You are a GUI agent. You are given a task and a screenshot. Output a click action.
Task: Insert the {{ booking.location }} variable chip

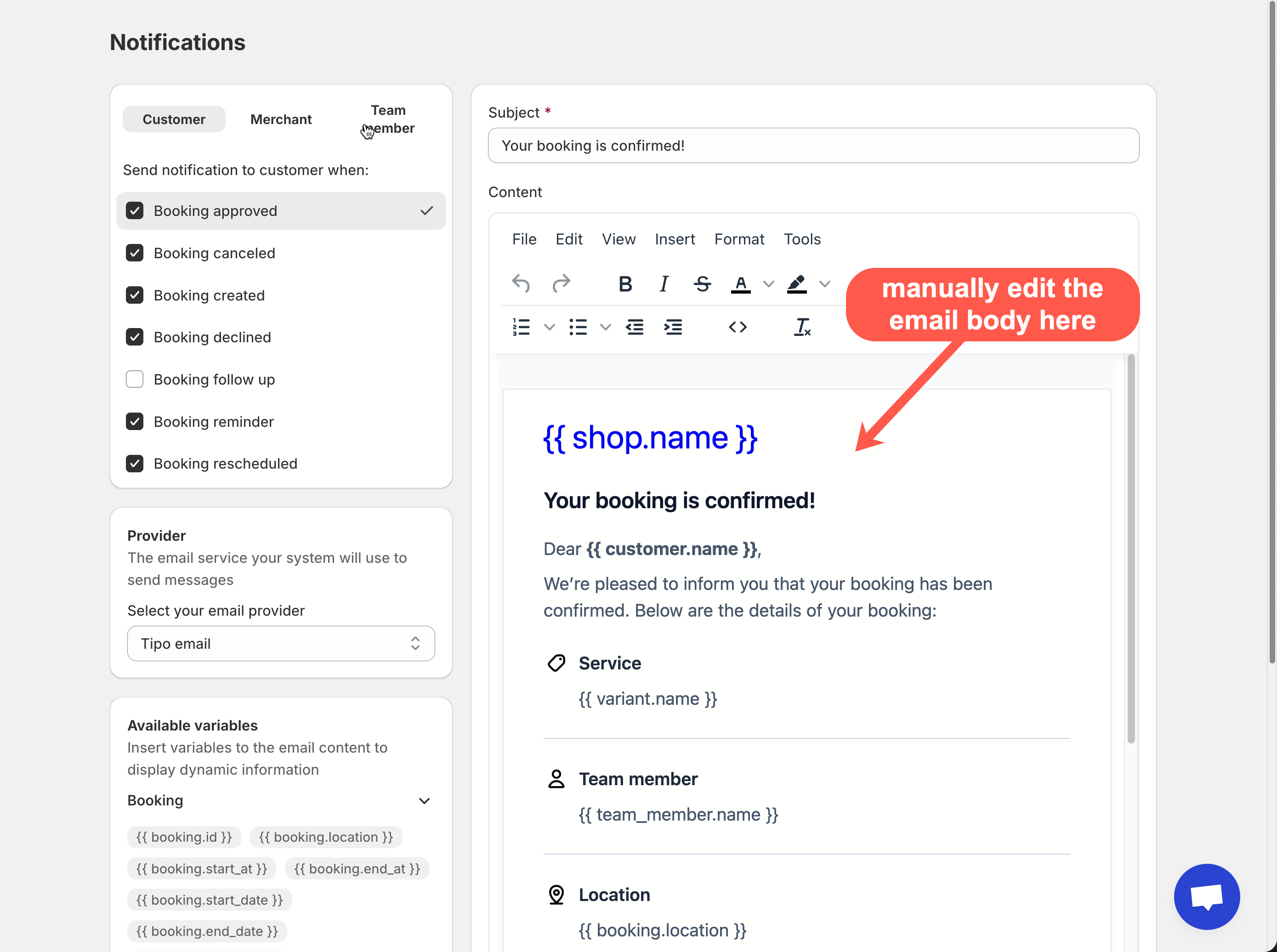tap(326, 837)
